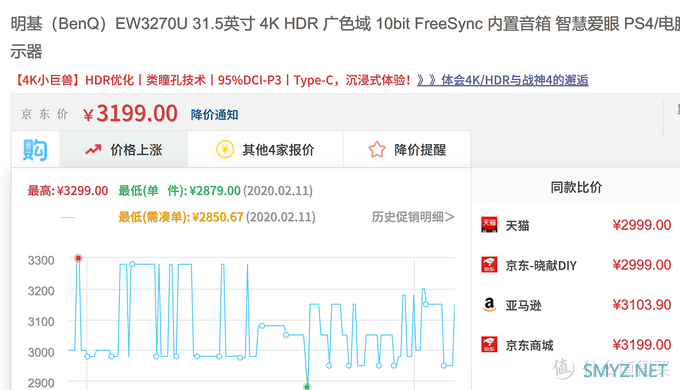
Task: Open the 体会4K/HDR与战神4的邂逅 promo link
Action: [503, 80]
